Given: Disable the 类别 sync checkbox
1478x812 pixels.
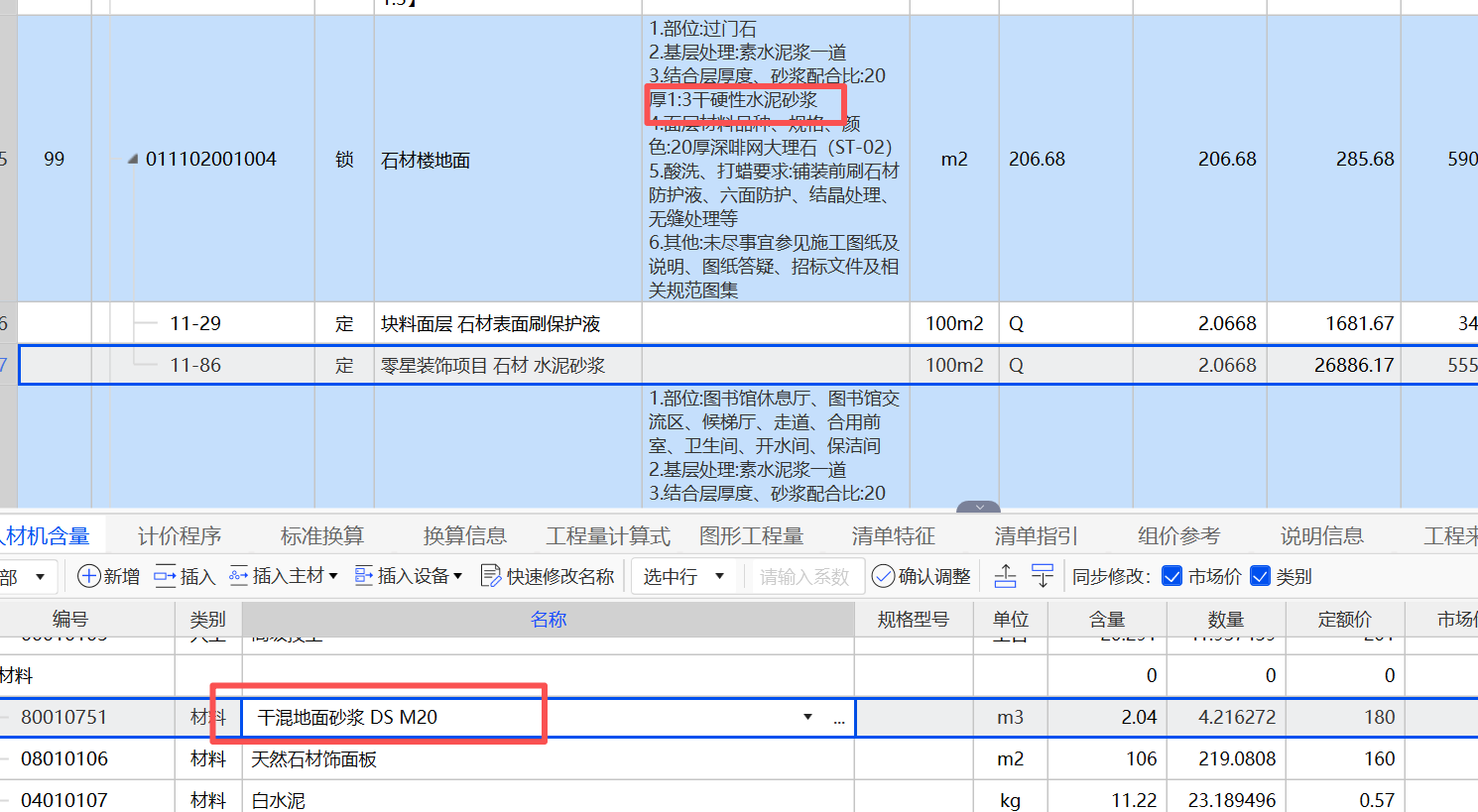Looking at the screenshot, I should 1260,575.
